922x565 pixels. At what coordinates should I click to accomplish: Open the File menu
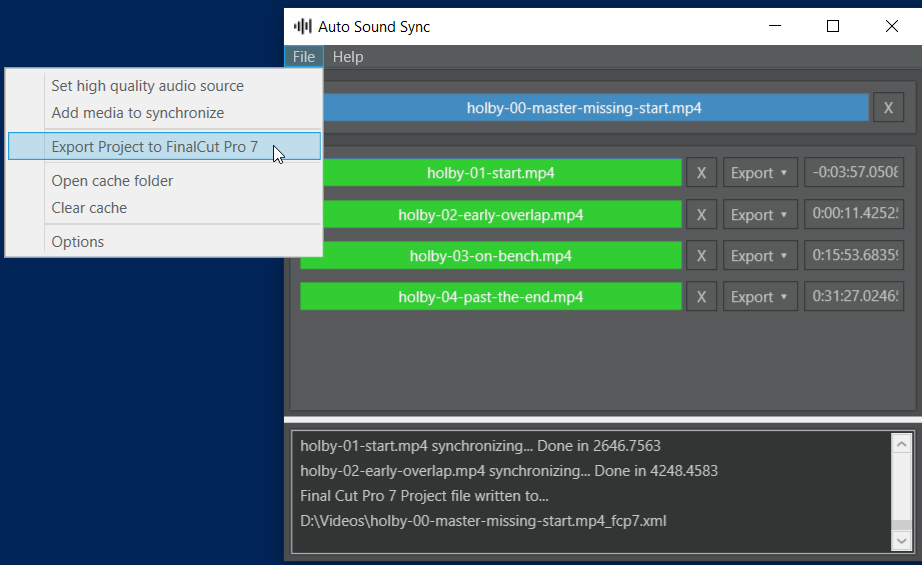[x=303, y=57]
